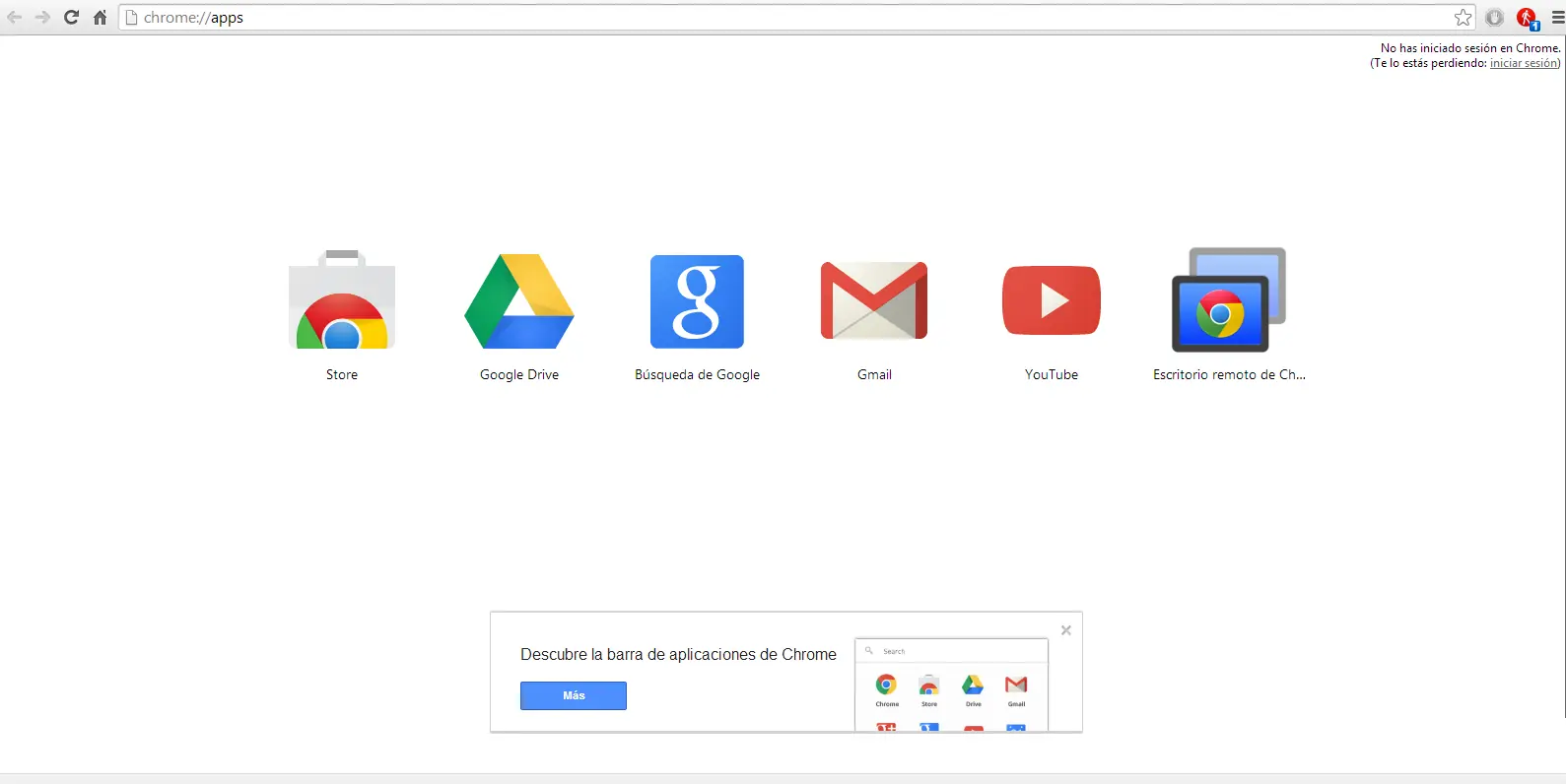Click 'Descubre la barra de aplicaciones de Chrome' text
Screen dimensions: 1566x784
pyautogui.click(x=678, y=654)
